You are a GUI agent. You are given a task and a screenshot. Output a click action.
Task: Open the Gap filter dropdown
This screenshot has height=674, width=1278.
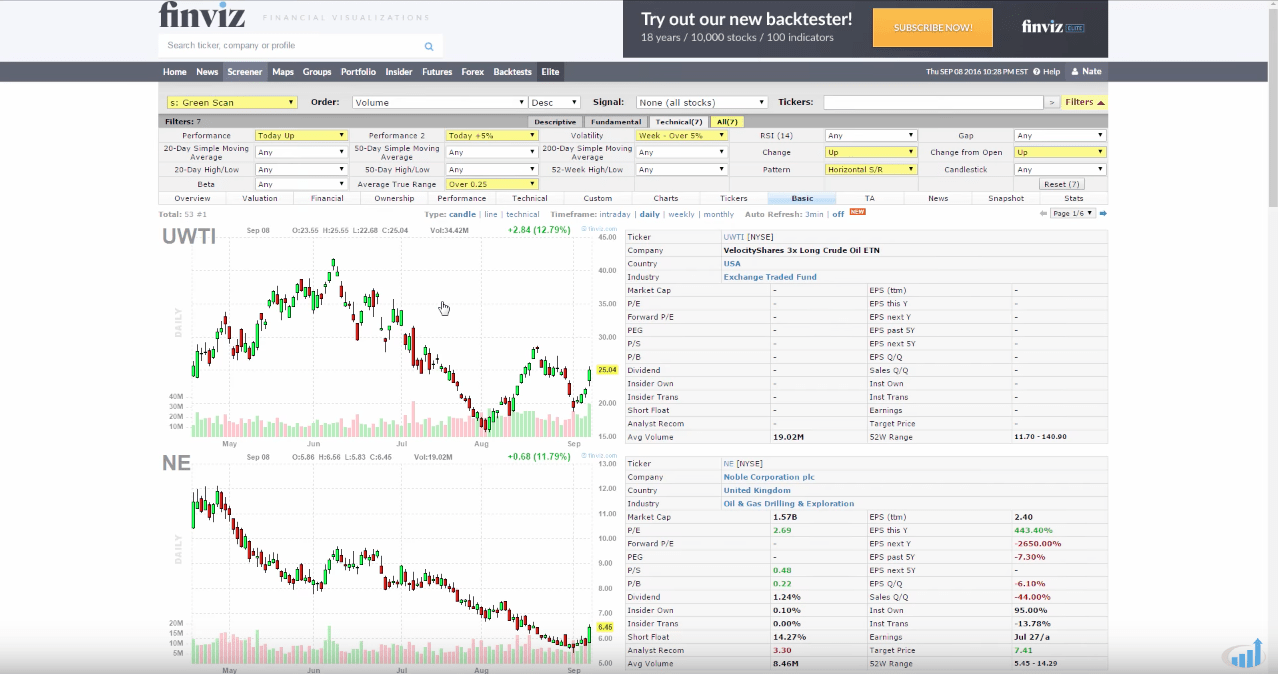click(x=1060, y=135)
